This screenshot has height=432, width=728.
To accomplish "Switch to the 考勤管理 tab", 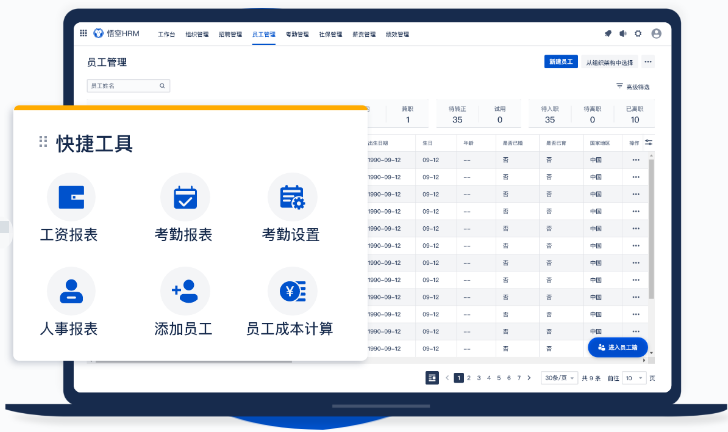I will [297, 34].
